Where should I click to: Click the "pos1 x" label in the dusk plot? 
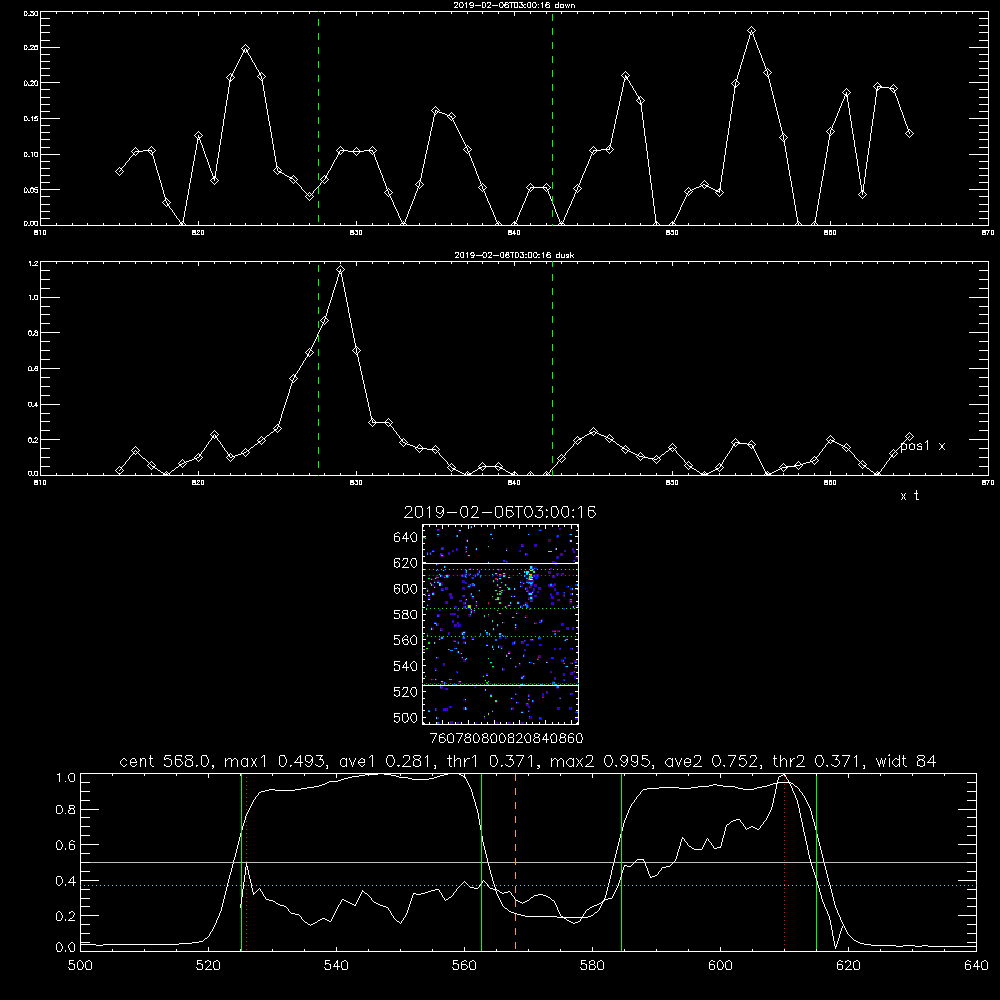click(922, 446)
